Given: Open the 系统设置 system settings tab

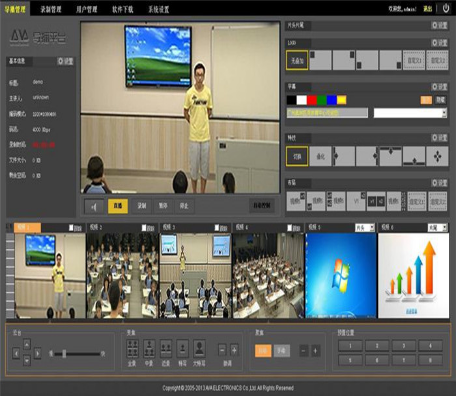Looking at the screenshot, I should point(159,9).
